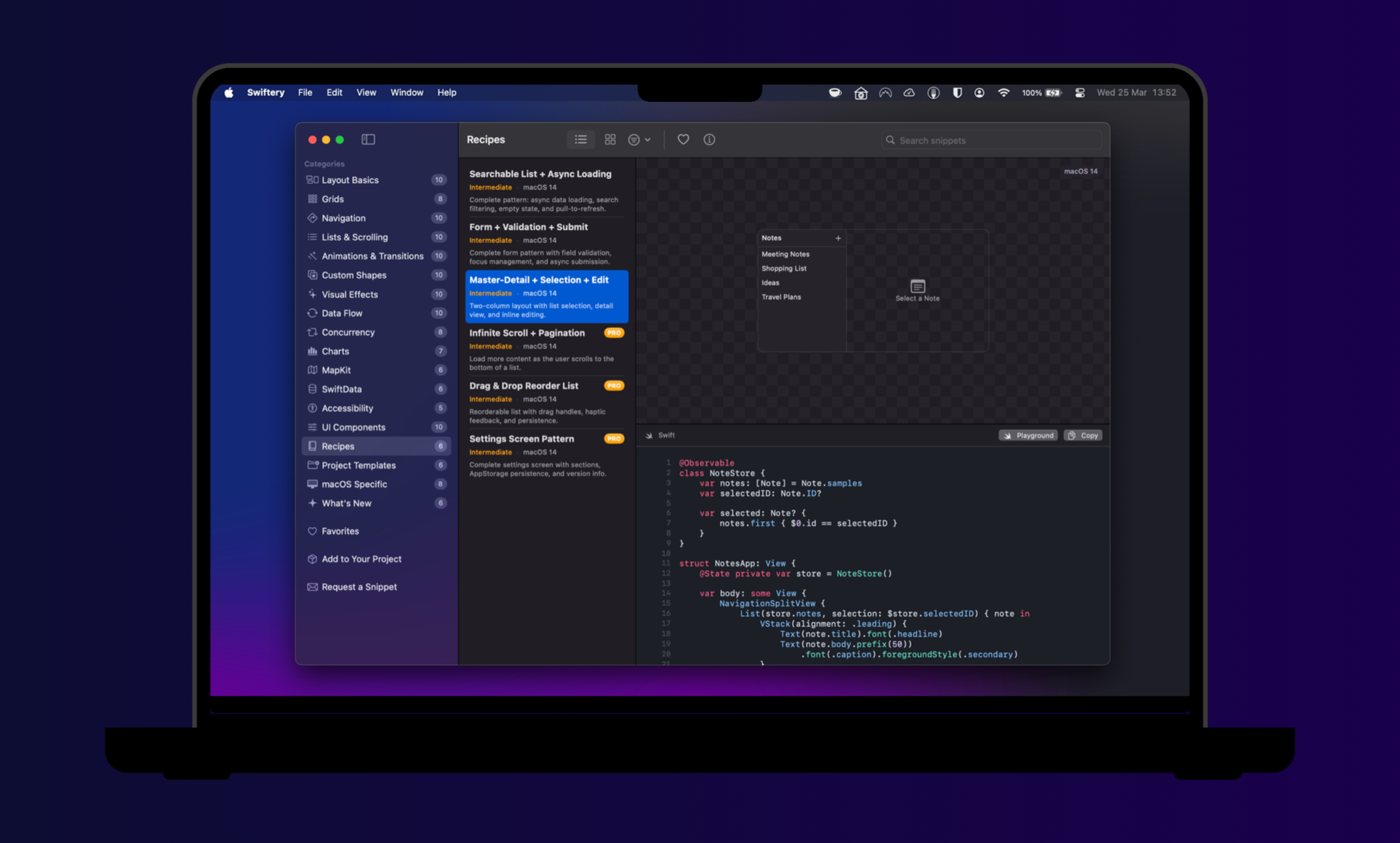This screenshot has width=1400, height=843.
Task: Click the Lists & Scrolling icon
Action: (x=312, y=237)
